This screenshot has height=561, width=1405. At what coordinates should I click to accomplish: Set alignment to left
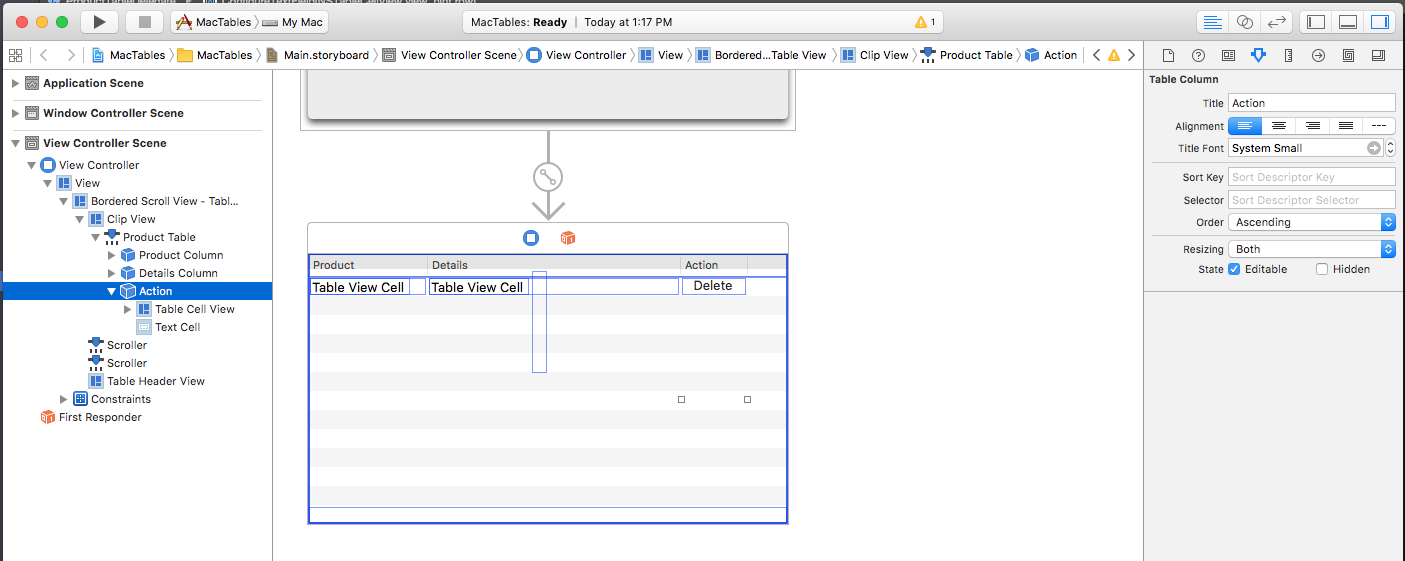[x=1245, y=126]
